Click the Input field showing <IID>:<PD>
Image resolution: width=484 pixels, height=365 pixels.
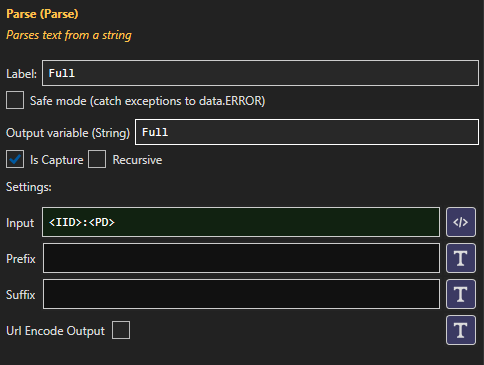[241, 222]
